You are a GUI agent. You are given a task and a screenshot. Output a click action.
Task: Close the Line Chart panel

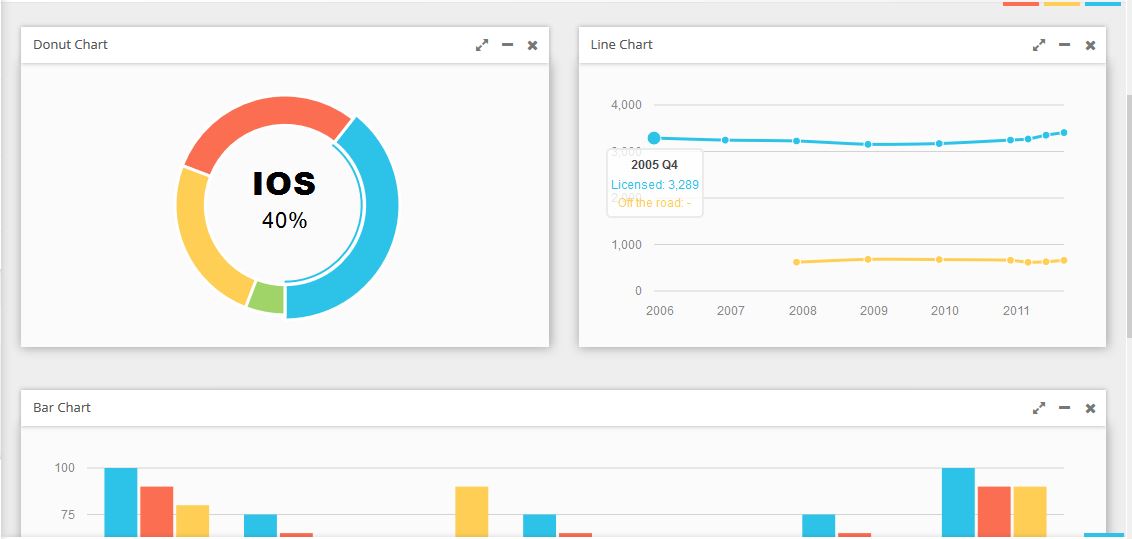1090,45
